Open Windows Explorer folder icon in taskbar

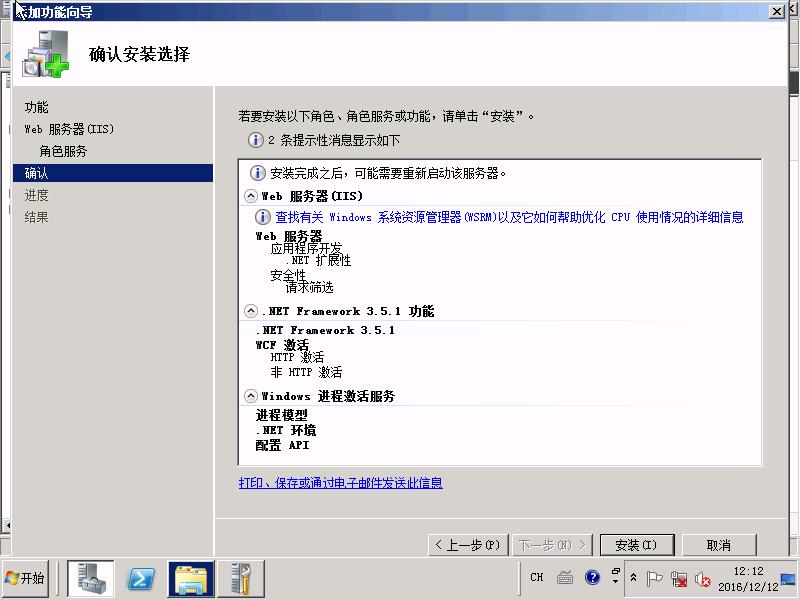(x=191, y=578)
